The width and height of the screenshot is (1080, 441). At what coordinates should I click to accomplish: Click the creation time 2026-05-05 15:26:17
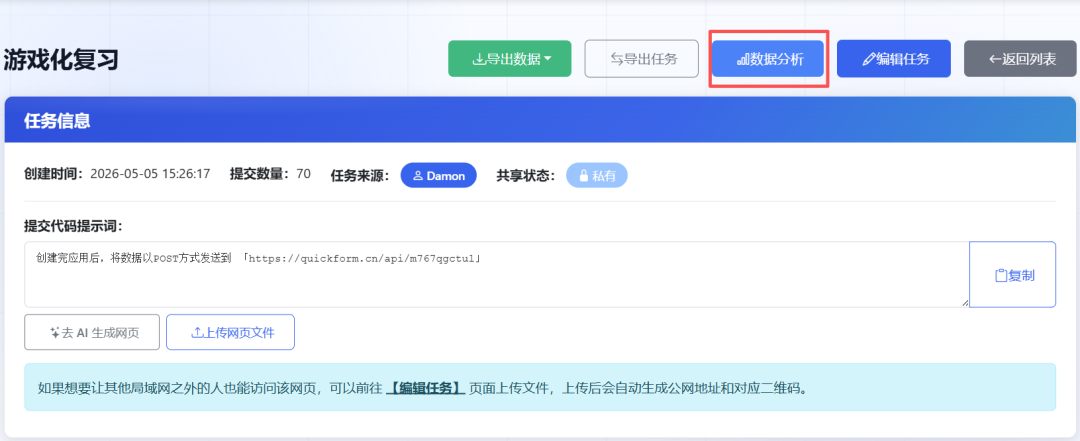coord(150,174)
